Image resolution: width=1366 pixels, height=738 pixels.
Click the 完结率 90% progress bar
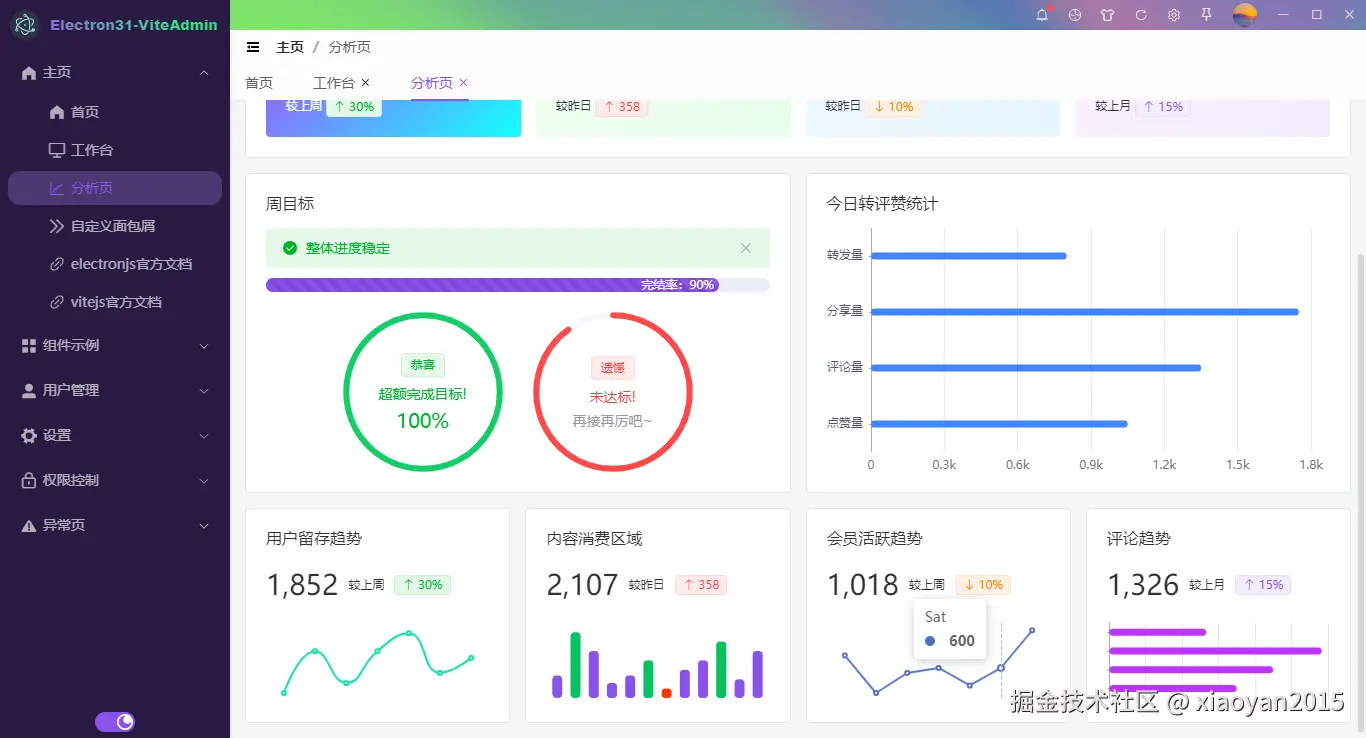click(517, 285)
